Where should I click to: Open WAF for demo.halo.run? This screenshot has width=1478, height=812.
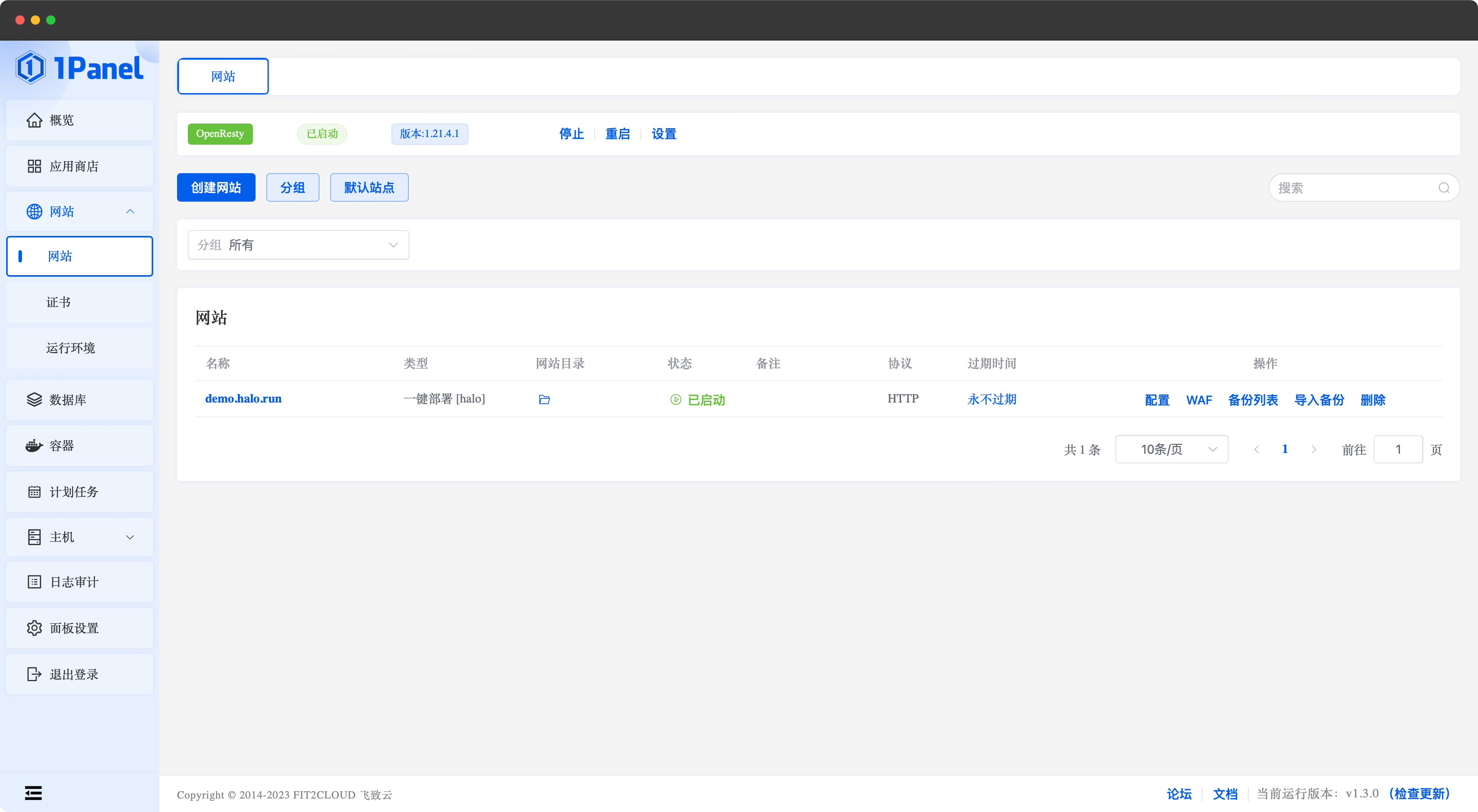[x=1199, y=400]
